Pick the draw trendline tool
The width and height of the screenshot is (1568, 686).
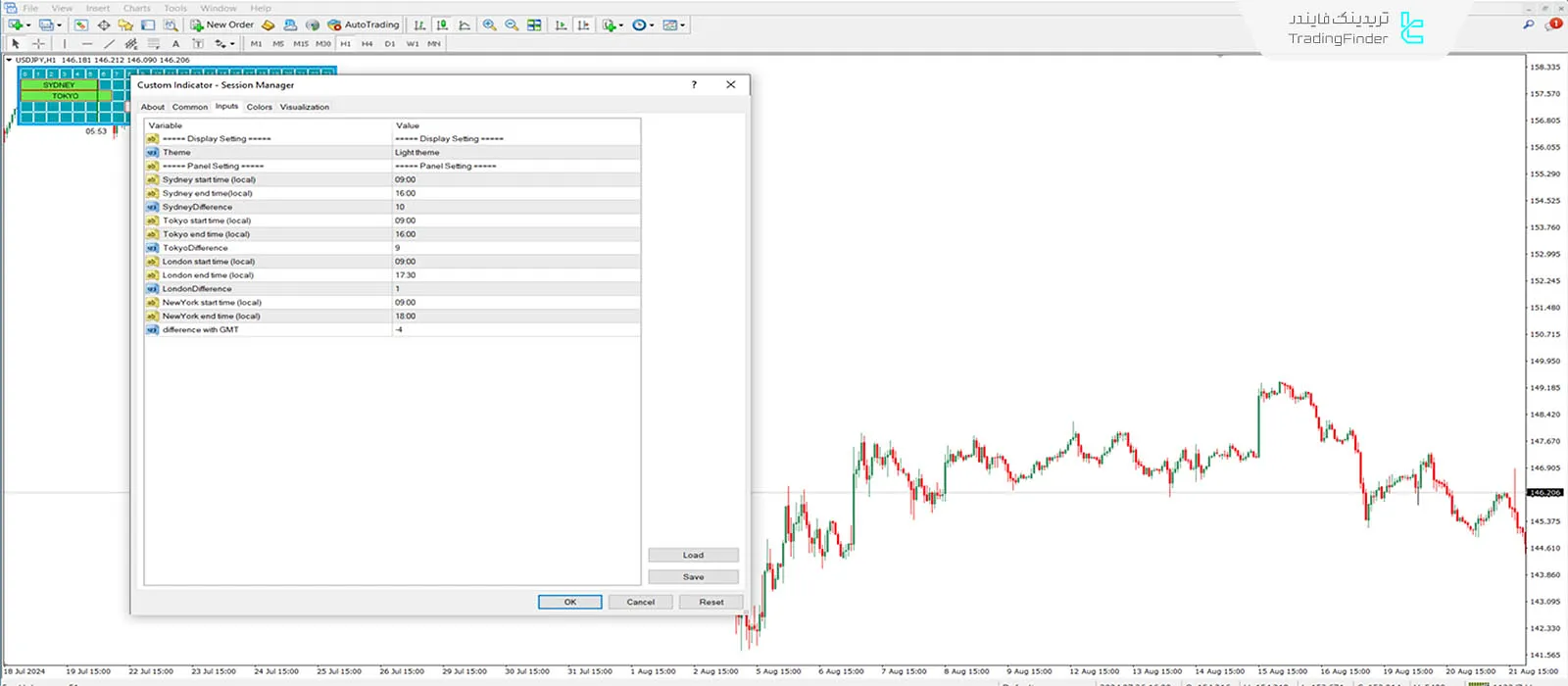pos(109,44)
